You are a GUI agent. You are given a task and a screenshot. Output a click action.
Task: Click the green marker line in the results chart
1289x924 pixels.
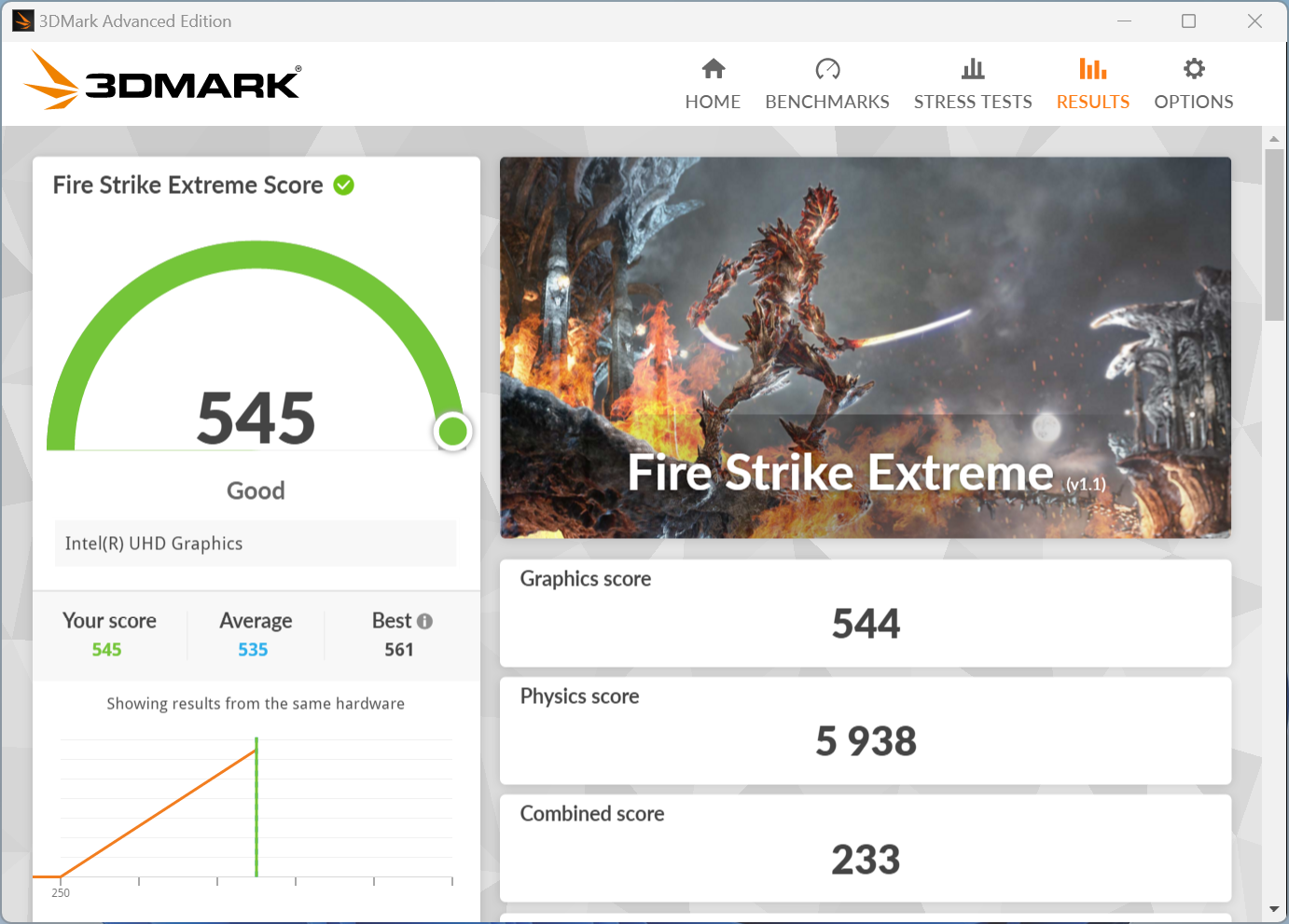[x=256, y=807]
